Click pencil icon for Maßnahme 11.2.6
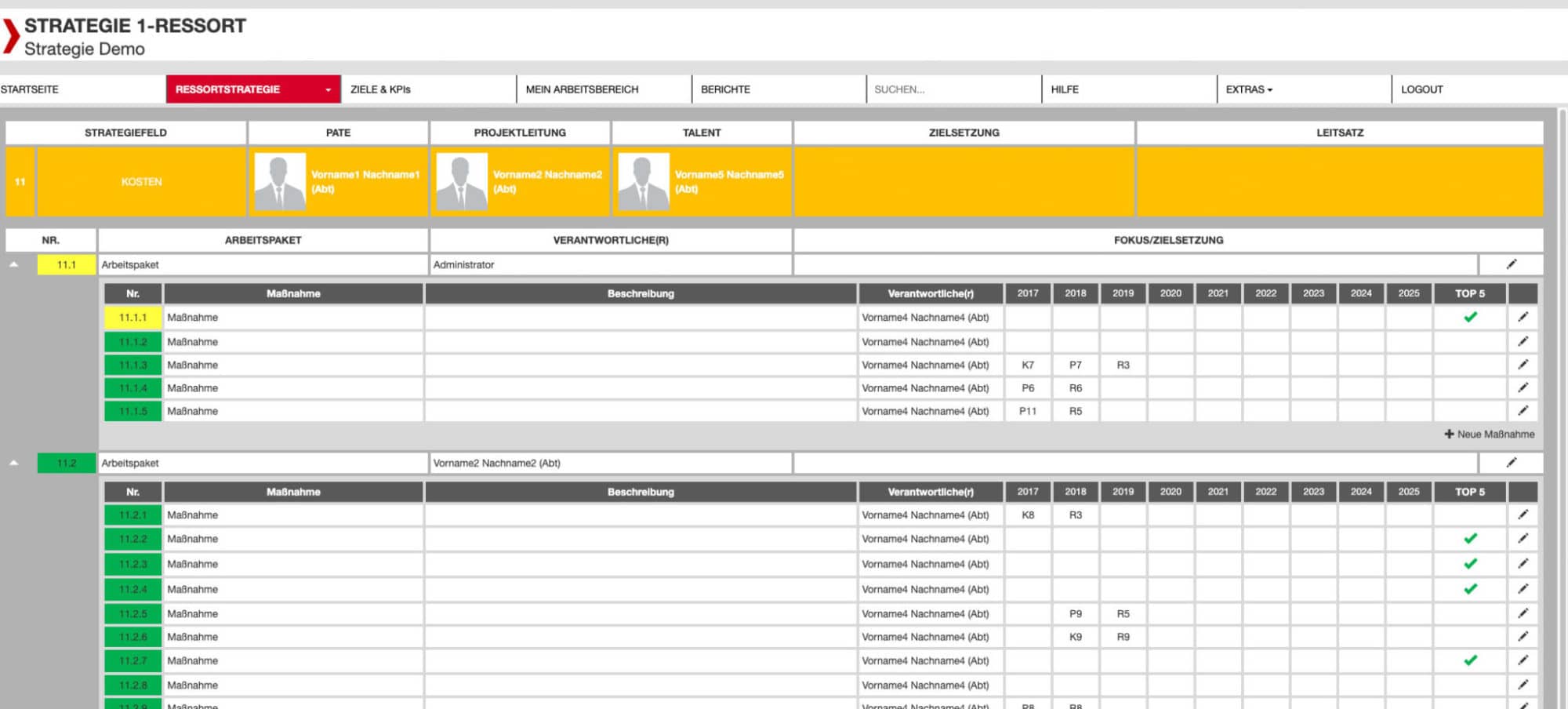 (x=1523, y=636)
